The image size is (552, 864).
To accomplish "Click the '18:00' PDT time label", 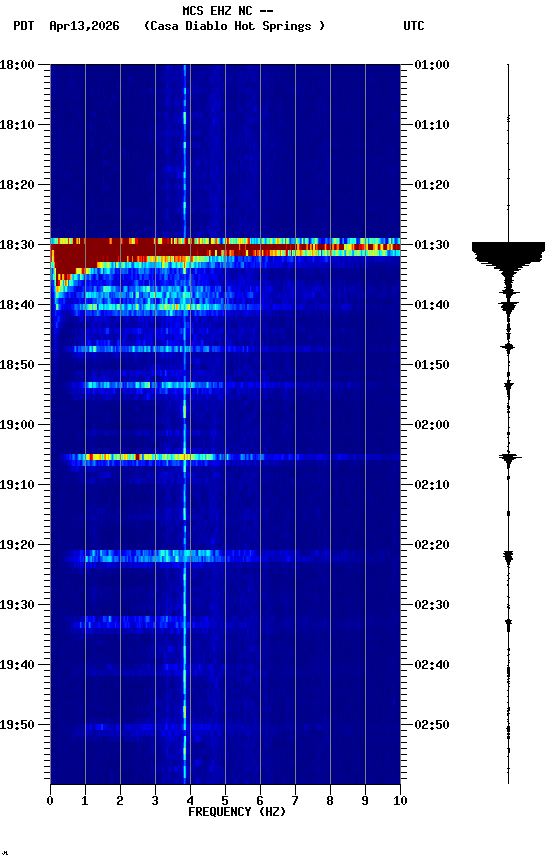I will pos(17,64).
